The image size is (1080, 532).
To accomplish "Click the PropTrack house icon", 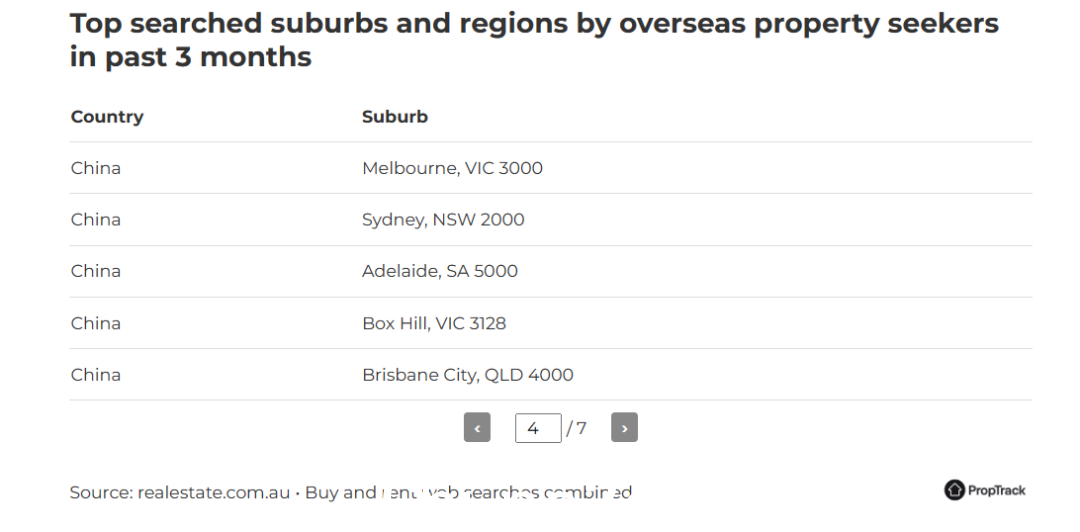I will (x=954, y=490).
